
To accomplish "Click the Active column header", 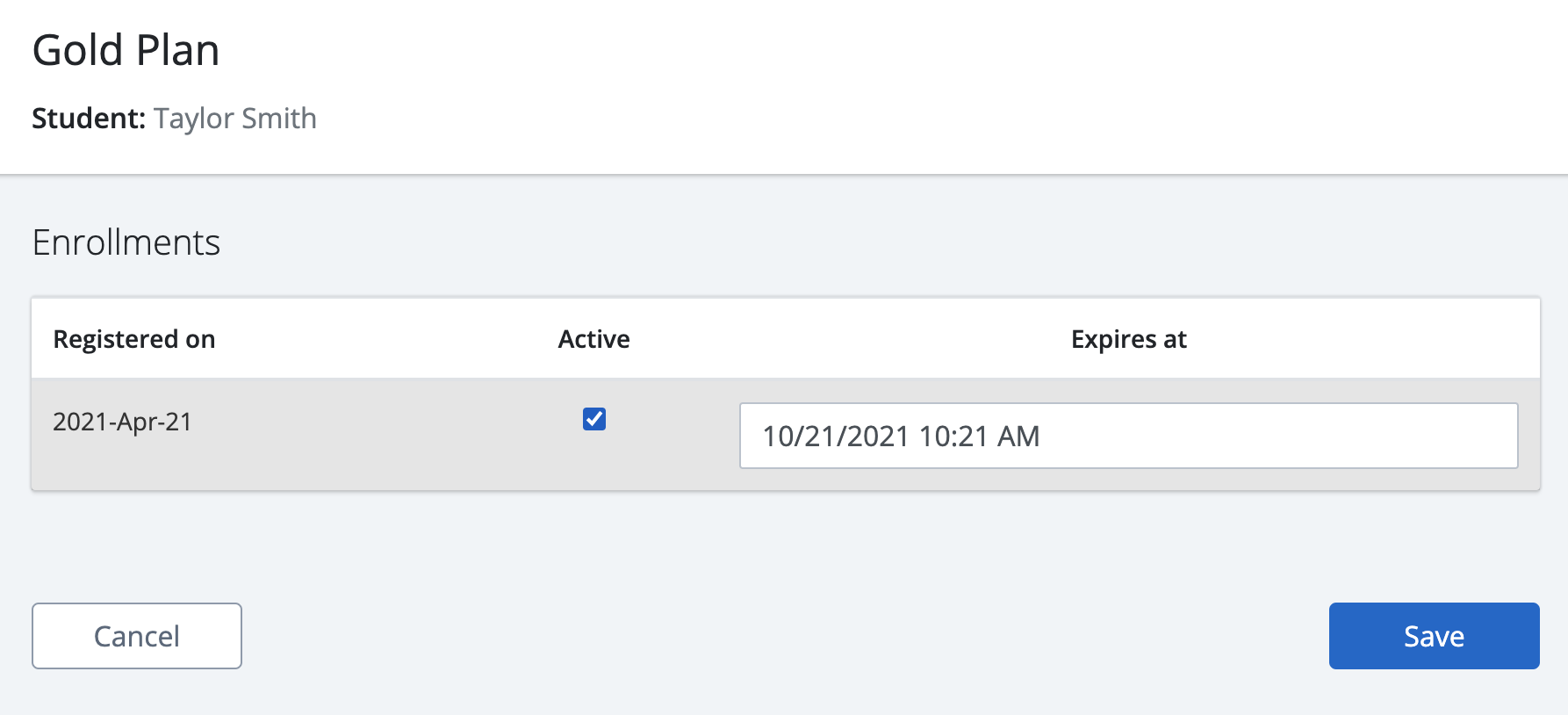I will tap(594, 339).
